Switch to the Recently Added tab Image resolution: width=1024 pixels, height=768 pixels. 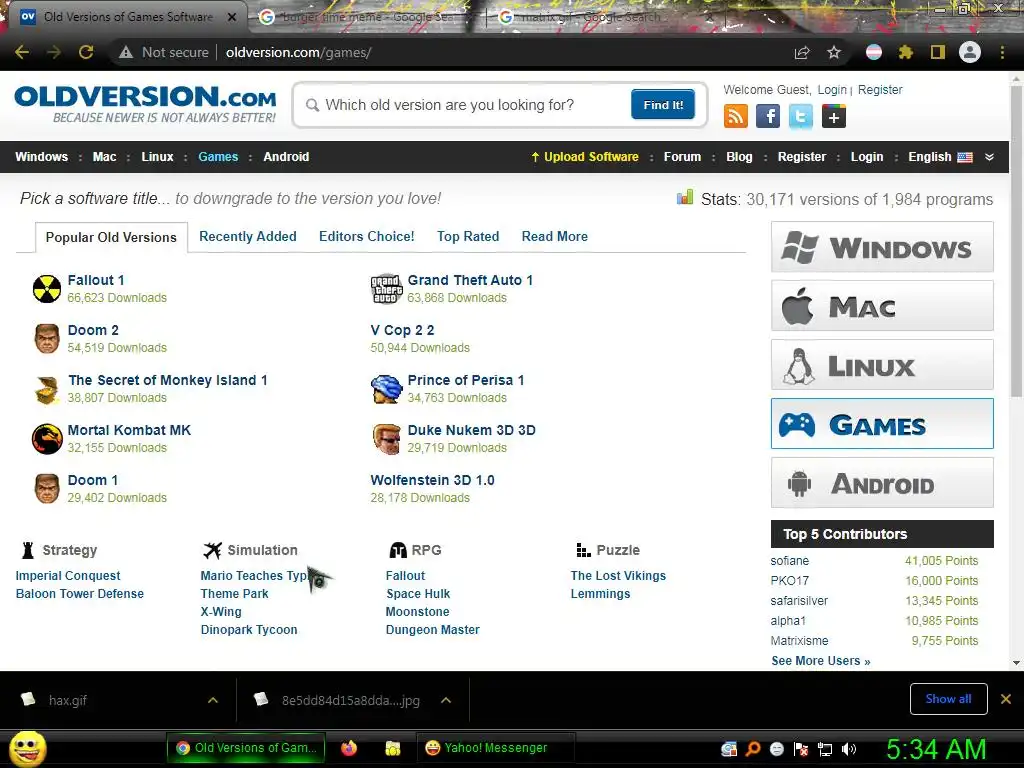(248, 236)
